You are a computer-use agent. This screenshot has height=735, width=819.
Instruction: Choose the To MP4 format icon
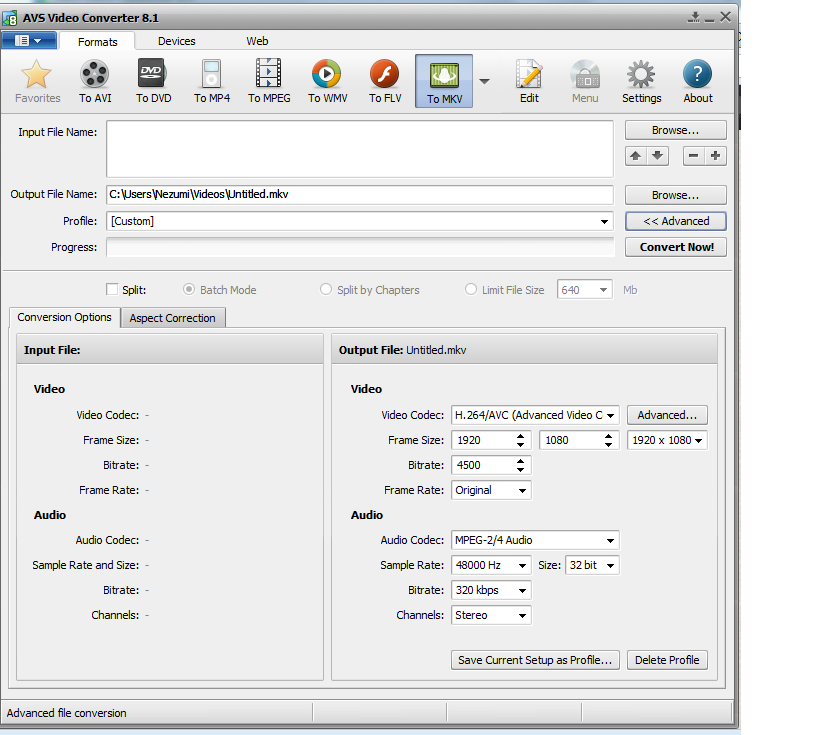click(211, 80)
